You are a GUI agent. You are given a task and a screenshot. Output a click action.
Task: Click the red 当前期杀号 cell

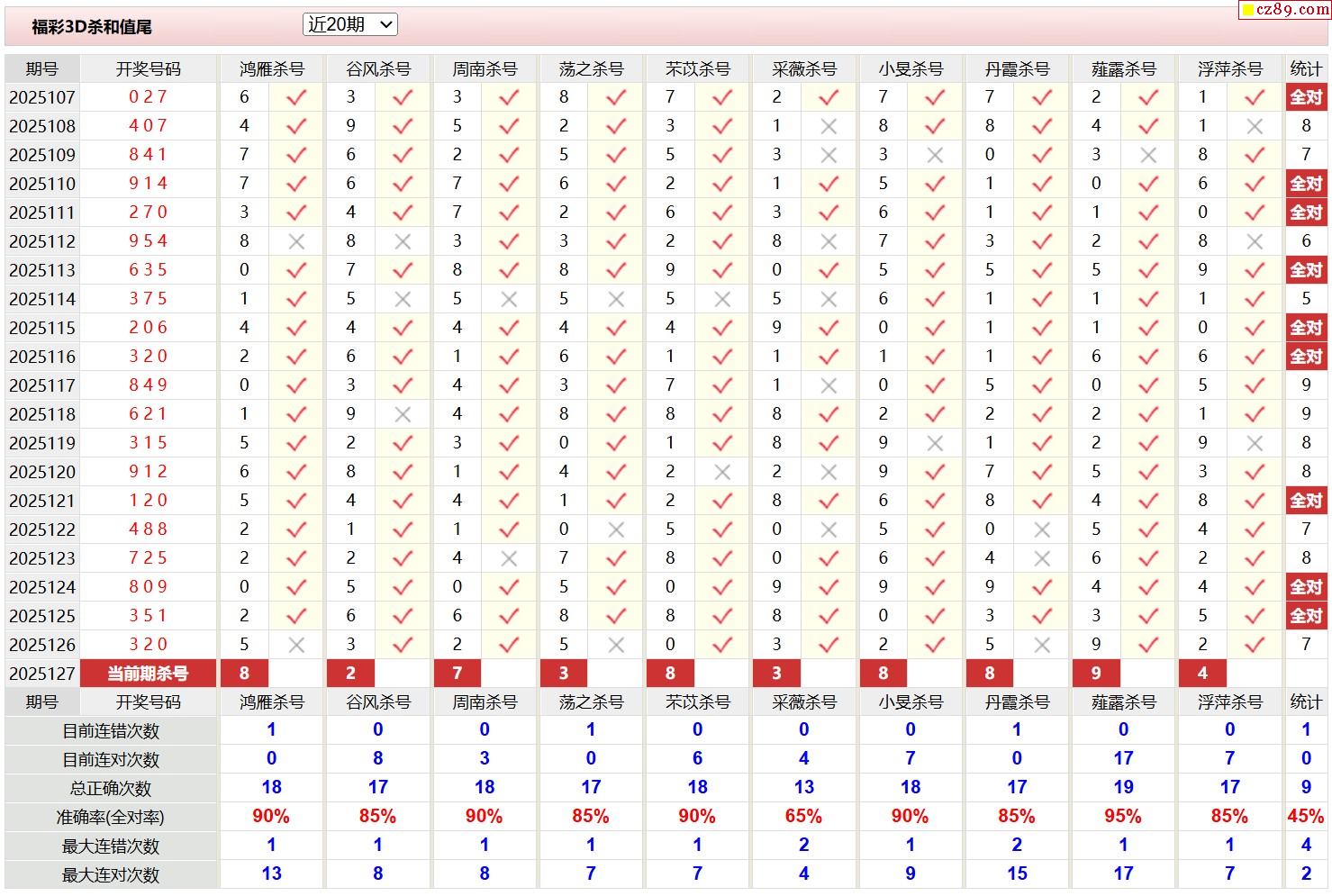click(148, 674)
